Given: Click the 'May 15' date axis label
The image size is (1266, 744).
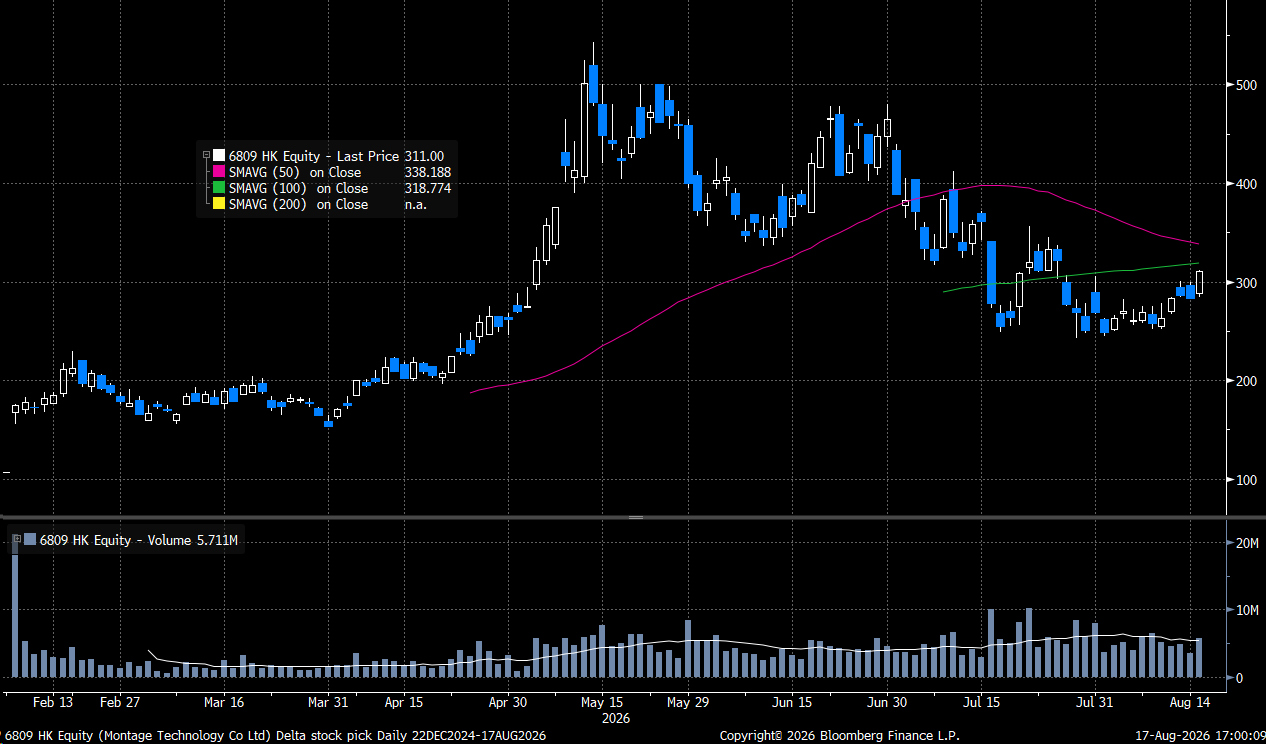Looking at the screenshot, I should 603,702.
